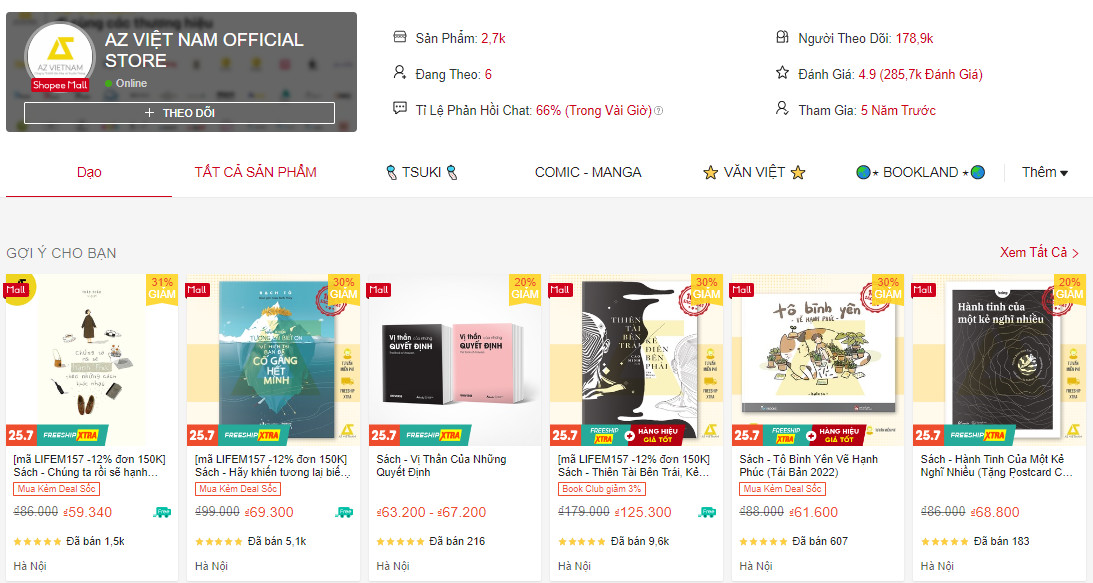
Task: Click the AZ Vietnam store logo avatar
Action: (60, 56)
